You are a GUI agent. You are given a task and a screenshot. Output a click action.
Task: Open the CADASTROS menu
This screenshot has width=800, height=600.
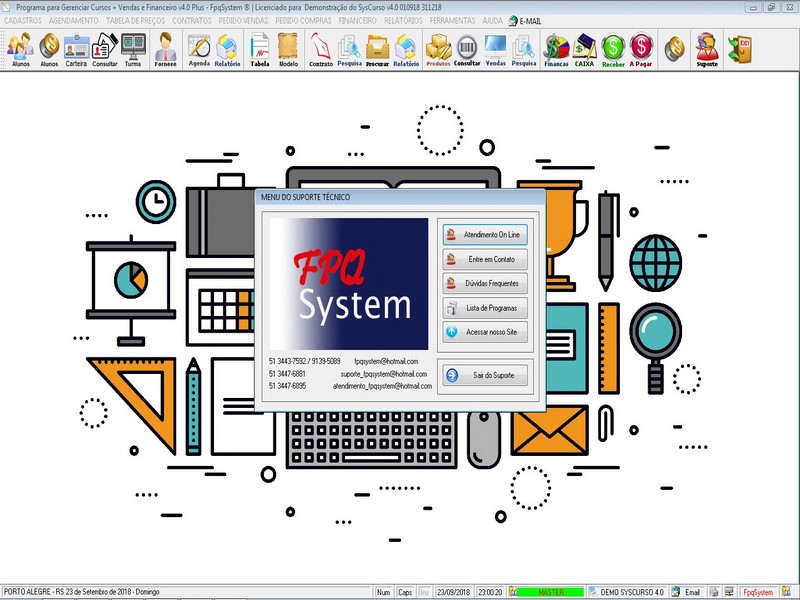[23, 20]
